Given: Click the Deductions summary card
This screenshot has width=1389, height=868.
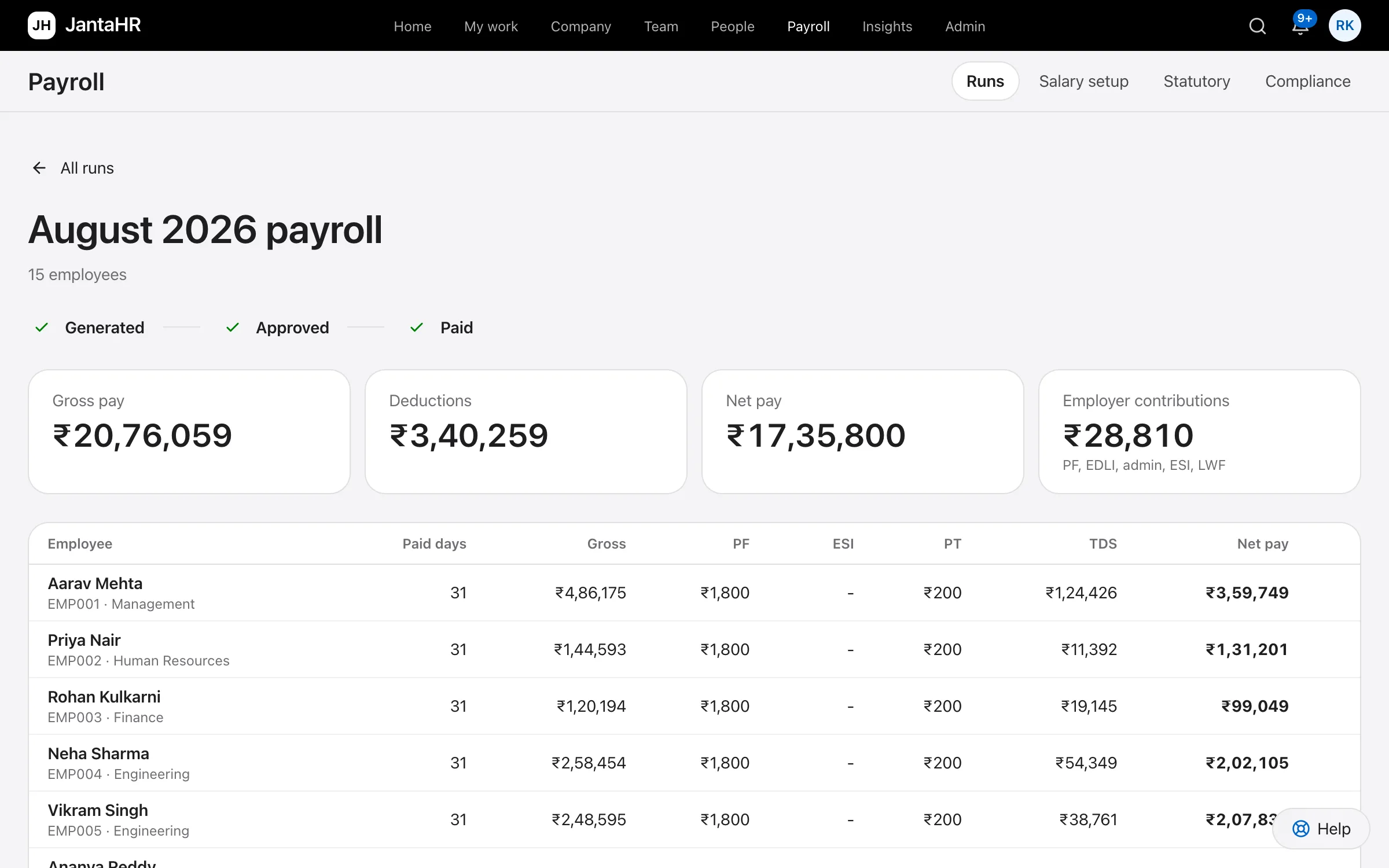Looking at the screenshot, I should [526, 432].
